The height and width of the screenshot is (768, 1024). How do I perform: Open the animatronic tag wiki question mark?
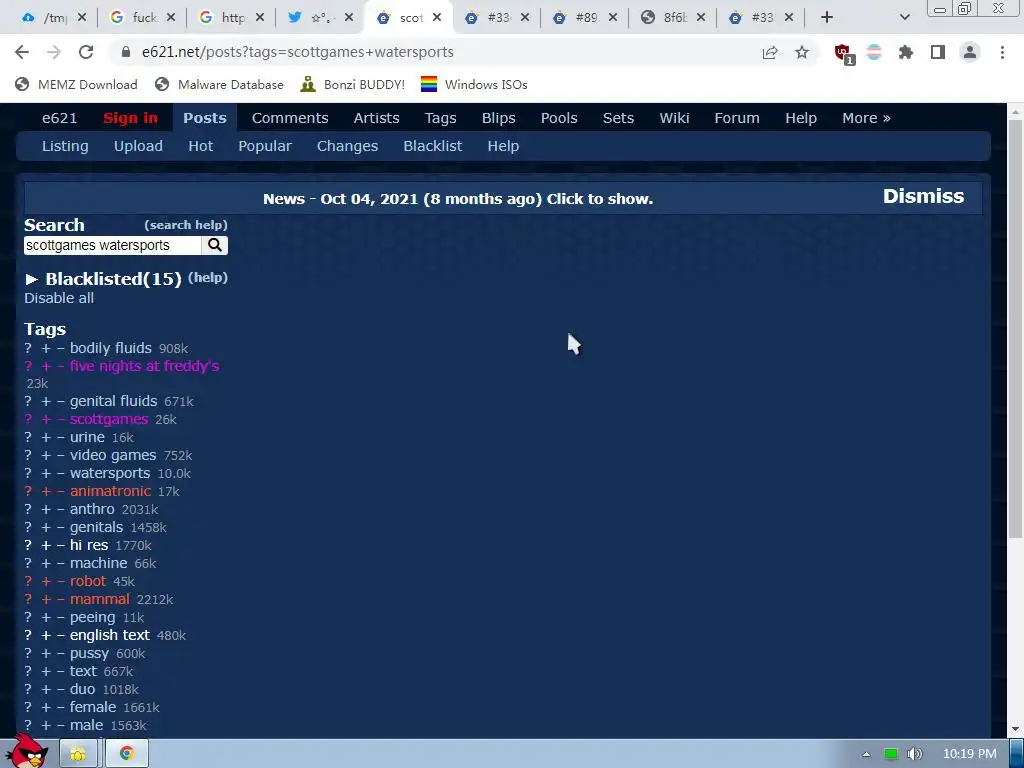point(28,491)
